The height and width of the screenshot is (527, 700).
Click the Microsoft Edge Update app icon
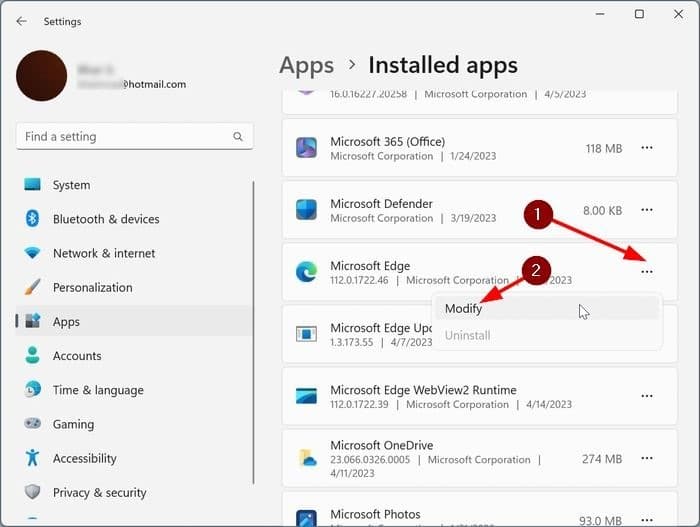coord(307,334)
